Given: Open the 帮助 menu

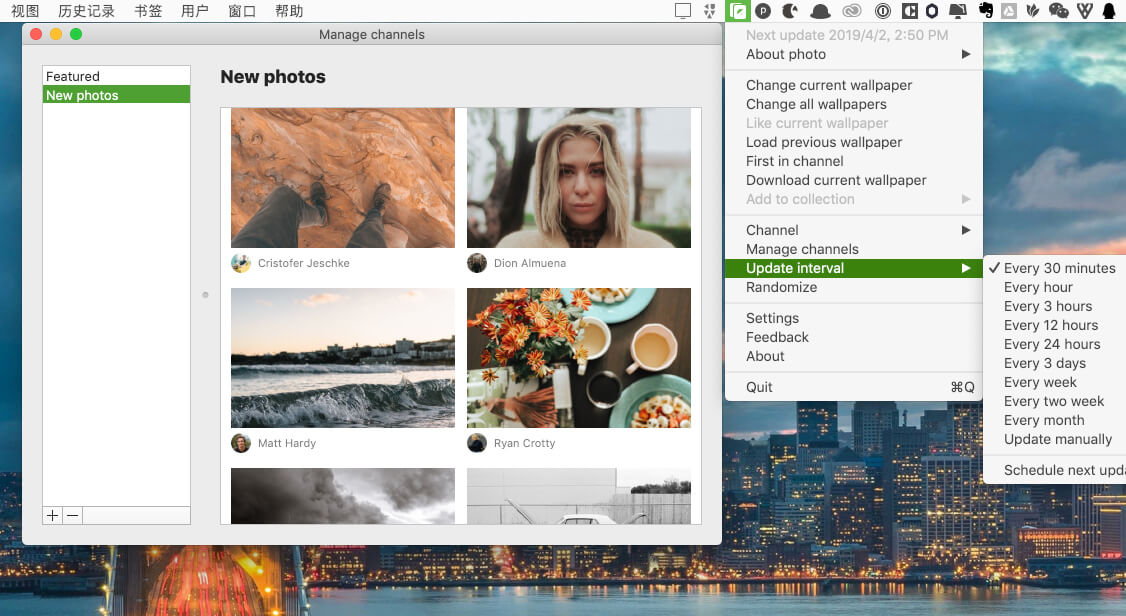Looking at the screenshot, I should [289, 11].
